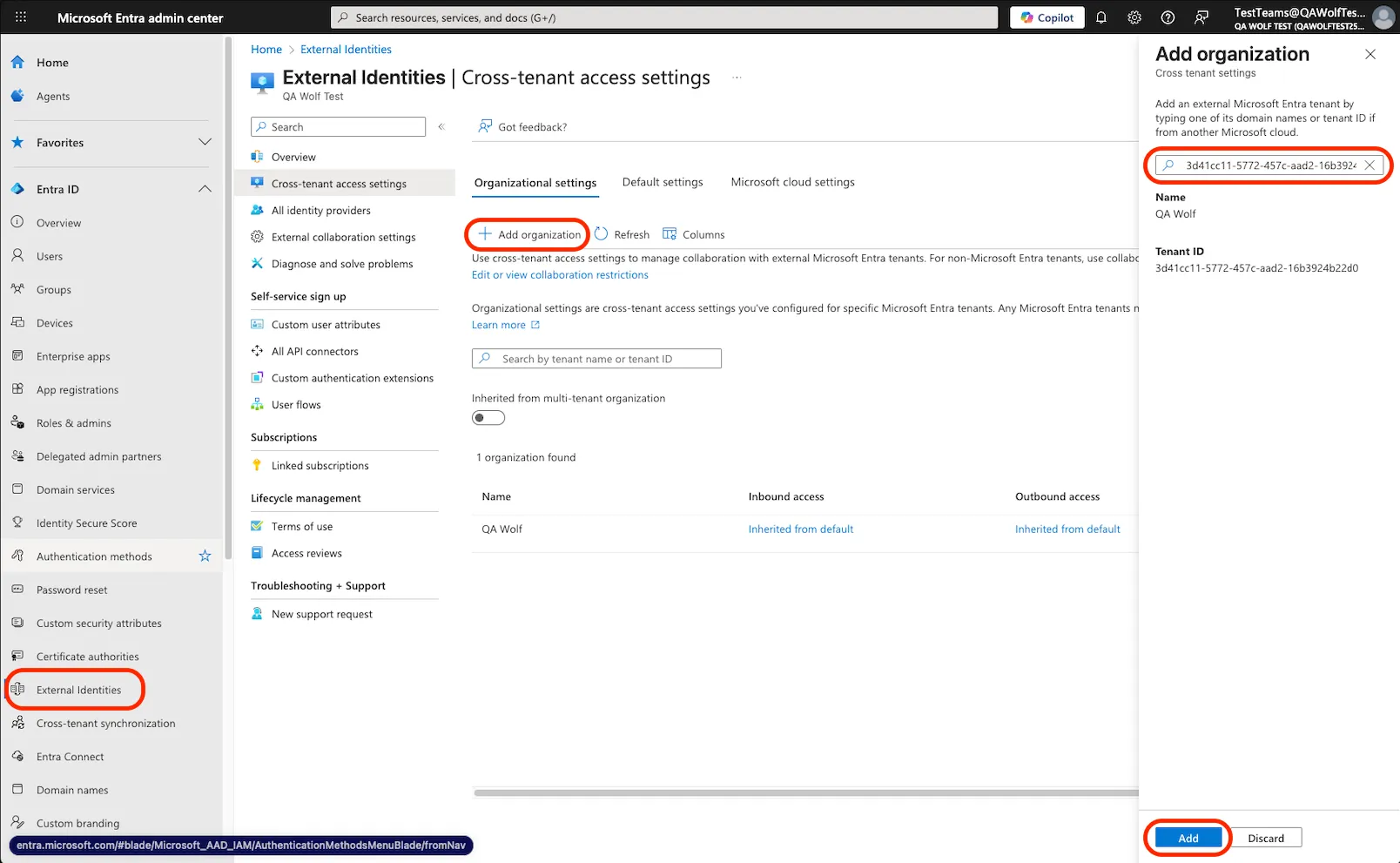The height and width of the screenshot is (863, 1400).
Task: Select External collaboration settings
Action: [344, 238]
